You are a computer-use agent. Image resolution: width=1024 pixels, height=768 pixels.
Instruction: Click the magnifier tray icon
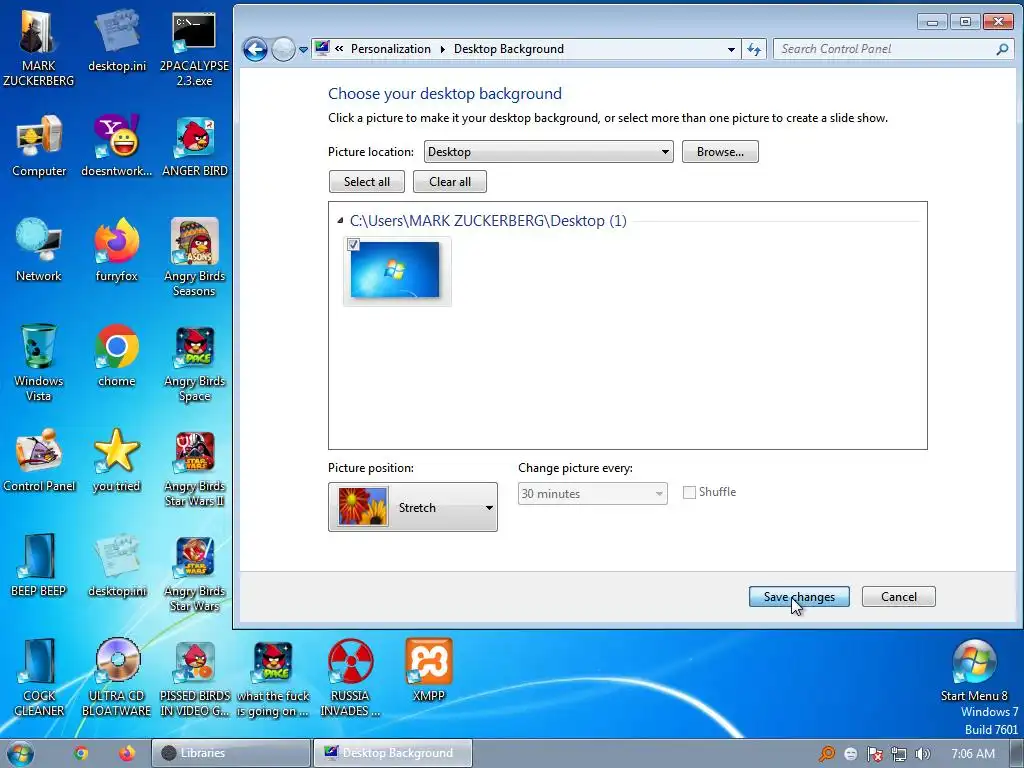827,754
